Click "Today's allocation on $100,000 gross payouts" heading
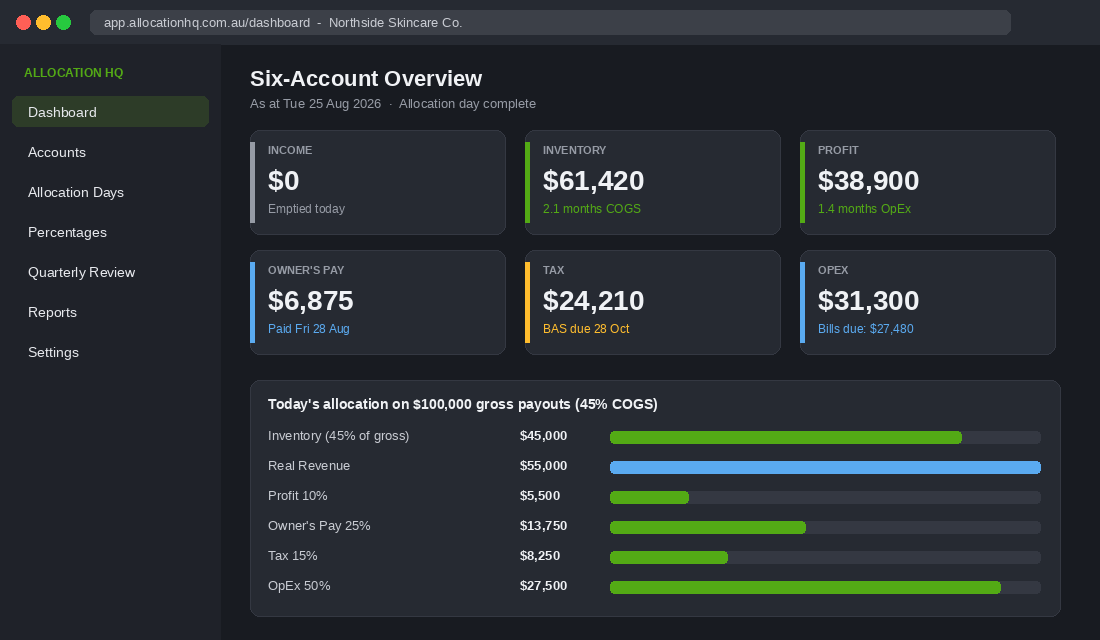 point(463,404)
